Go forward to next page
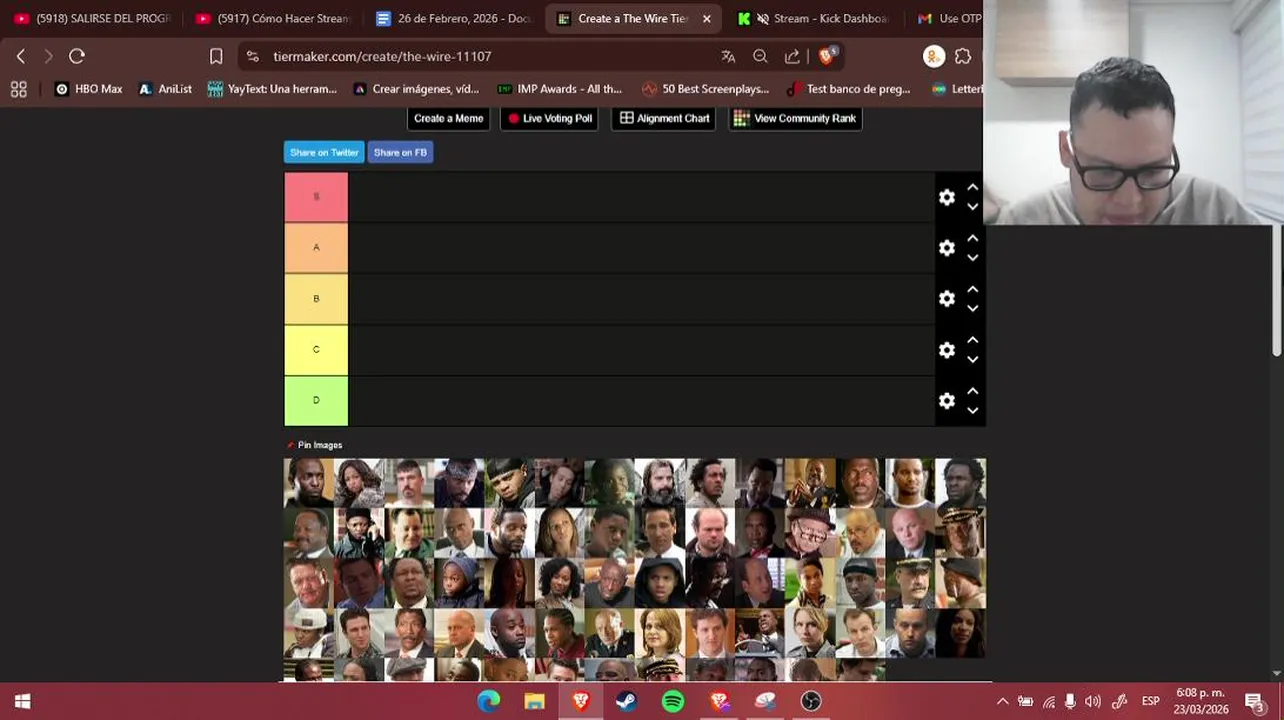This screenshot has width=1284, height=720. tap(48, 56)
